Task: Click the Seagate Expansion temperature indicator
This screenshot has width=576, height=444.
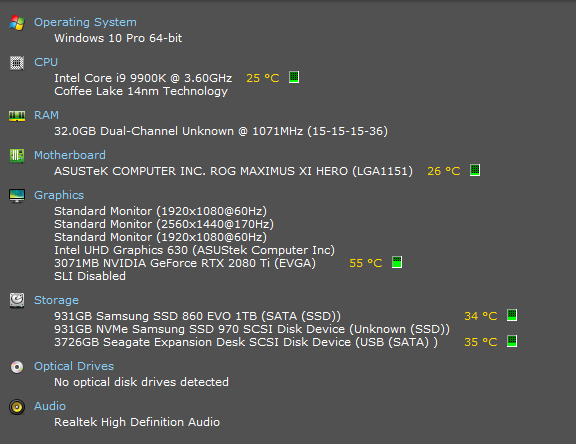Action: point(512,341)
